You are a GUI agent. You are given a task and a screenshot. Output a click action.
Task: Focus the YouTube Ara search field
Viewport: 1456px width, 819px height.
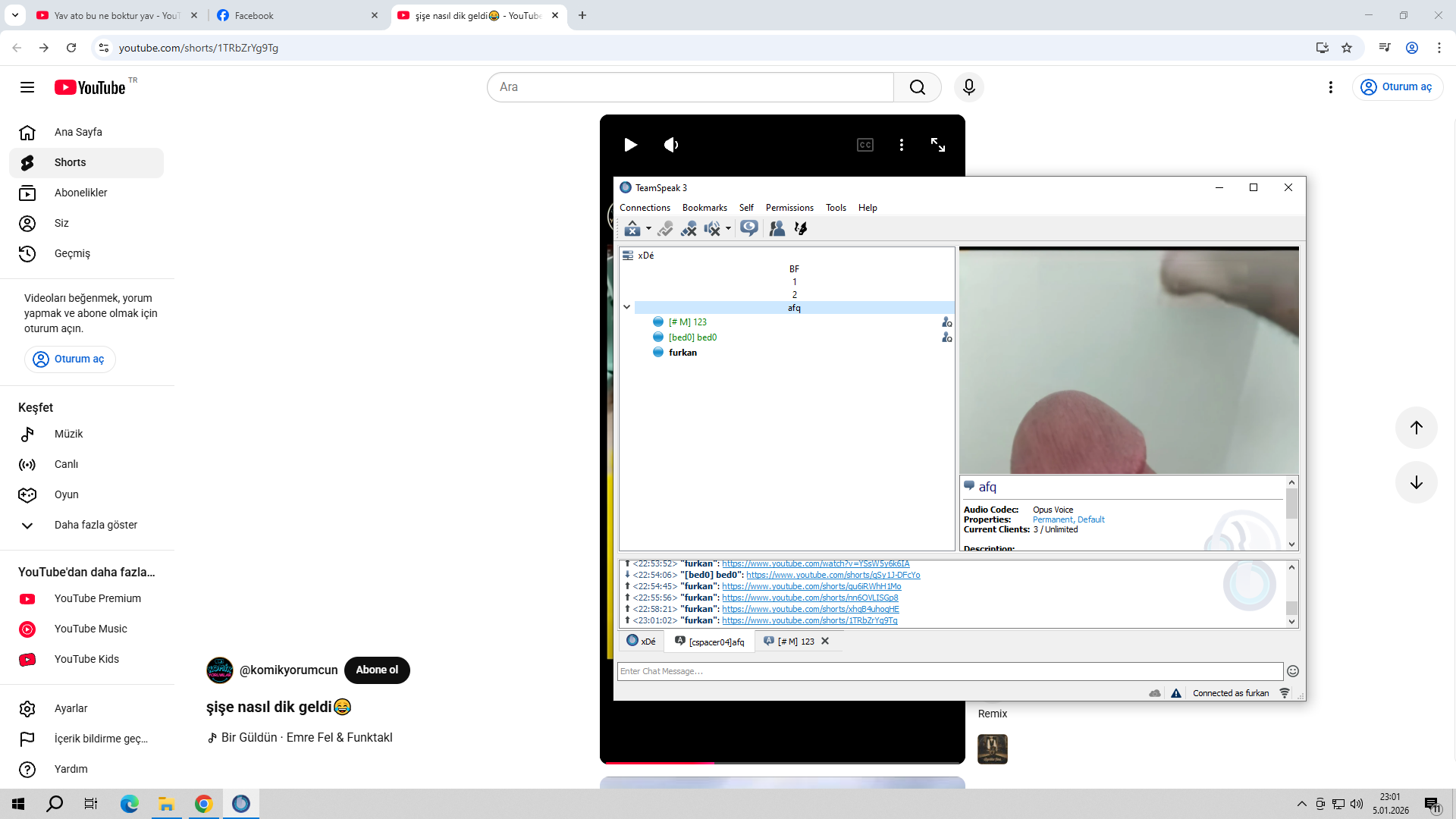pos(690,87)
